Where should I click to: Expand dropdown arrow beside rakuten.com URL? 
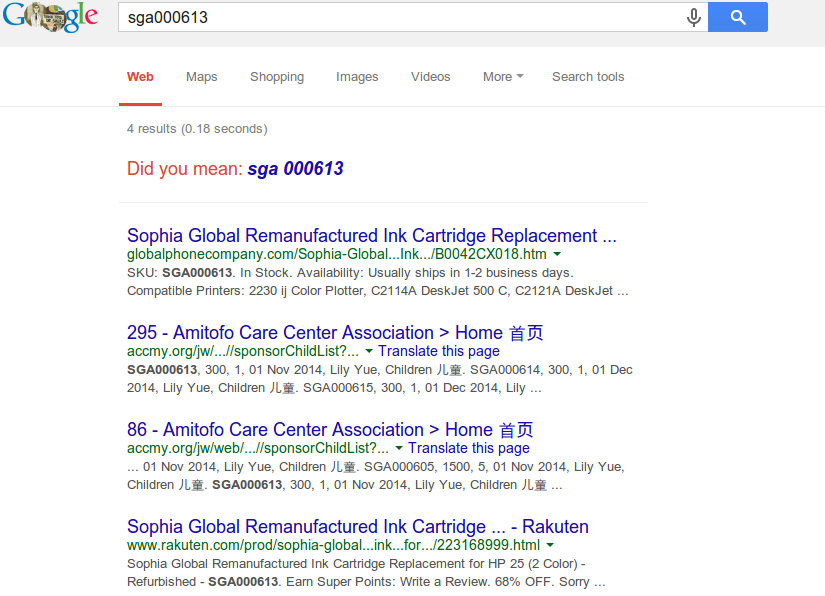550,545
